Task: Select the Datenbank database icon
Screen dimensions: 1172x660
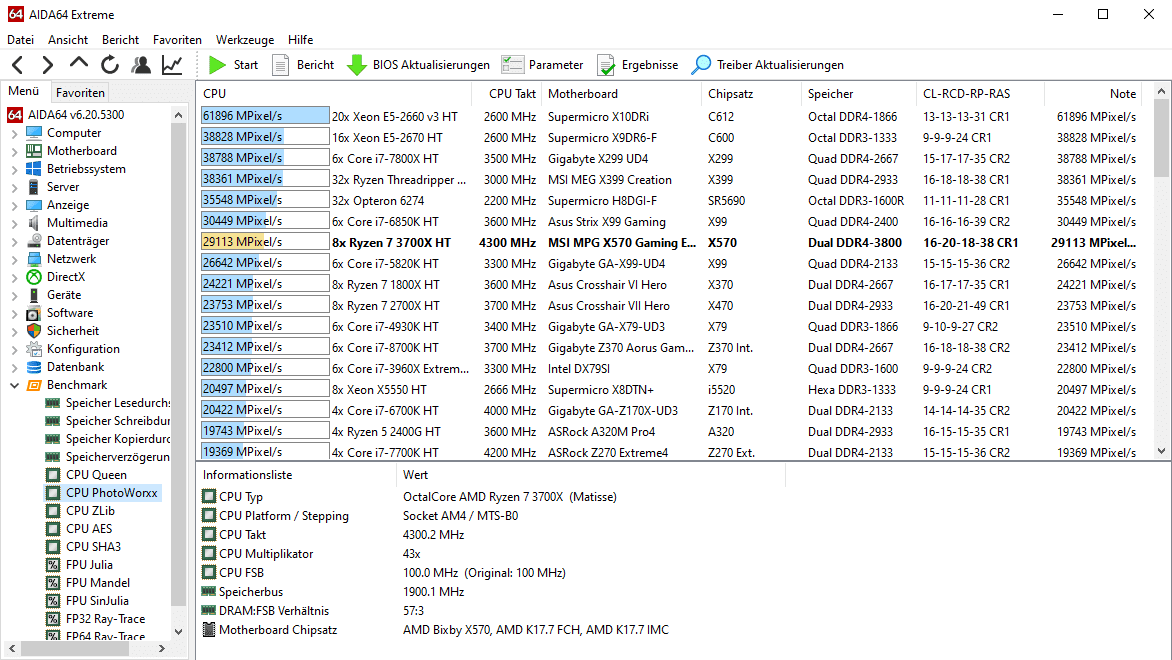Action: [34, 367]
